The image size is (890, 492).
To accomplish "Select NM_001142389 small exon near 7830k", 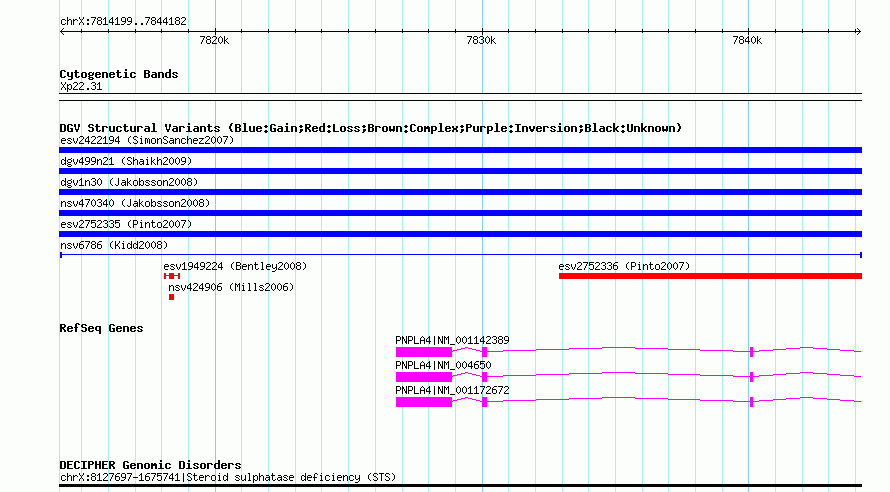I will point(484,352).
